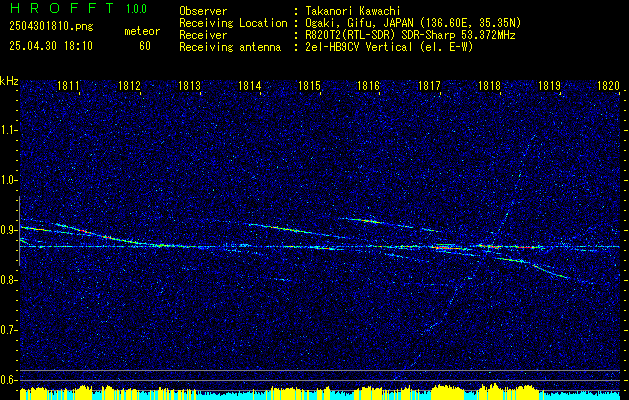
Task: Click time marker 1817
Action: click(x=429, y=85)
